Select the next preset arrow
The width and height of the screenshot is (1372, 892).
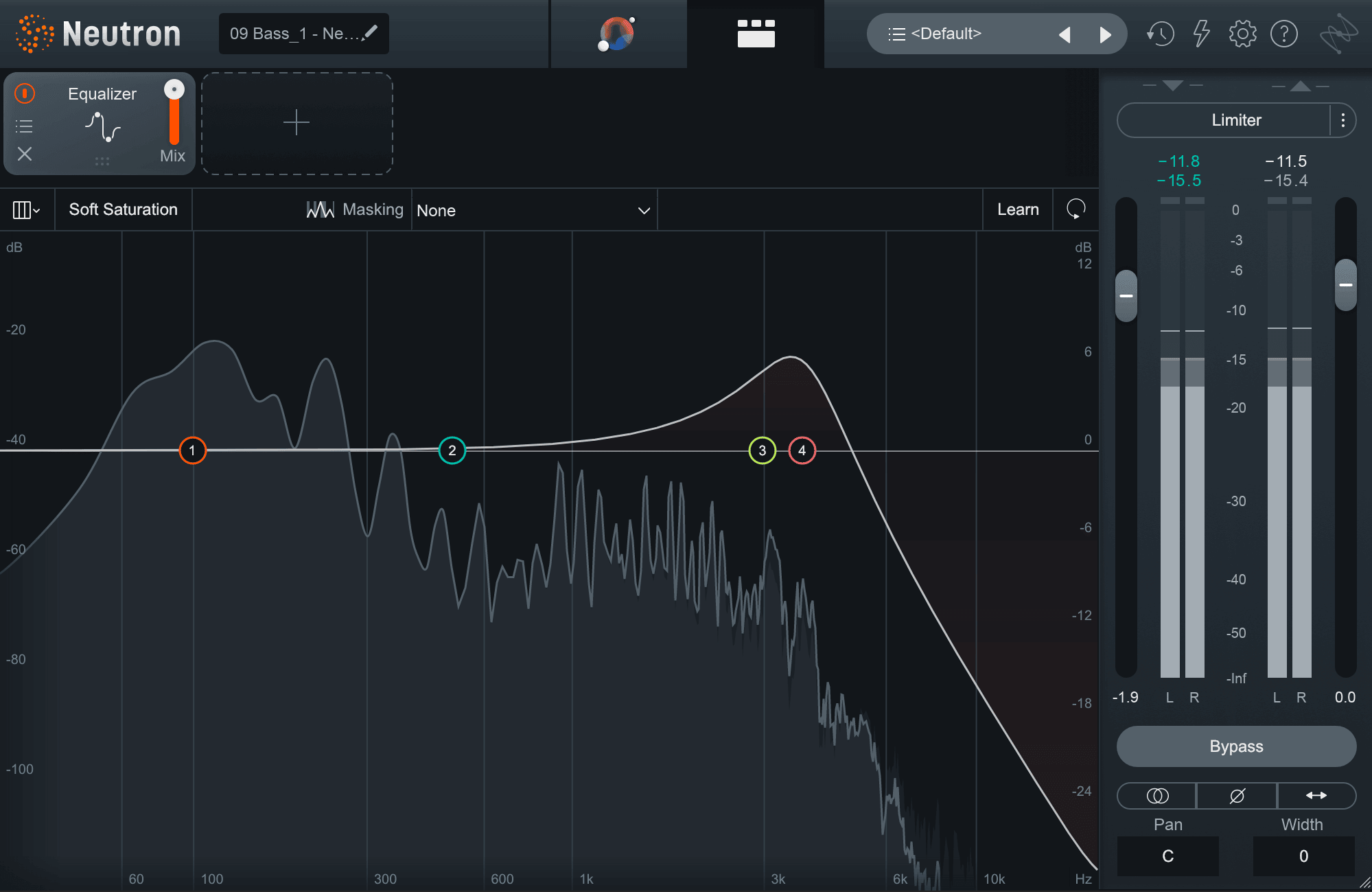tap(1105, 34)
